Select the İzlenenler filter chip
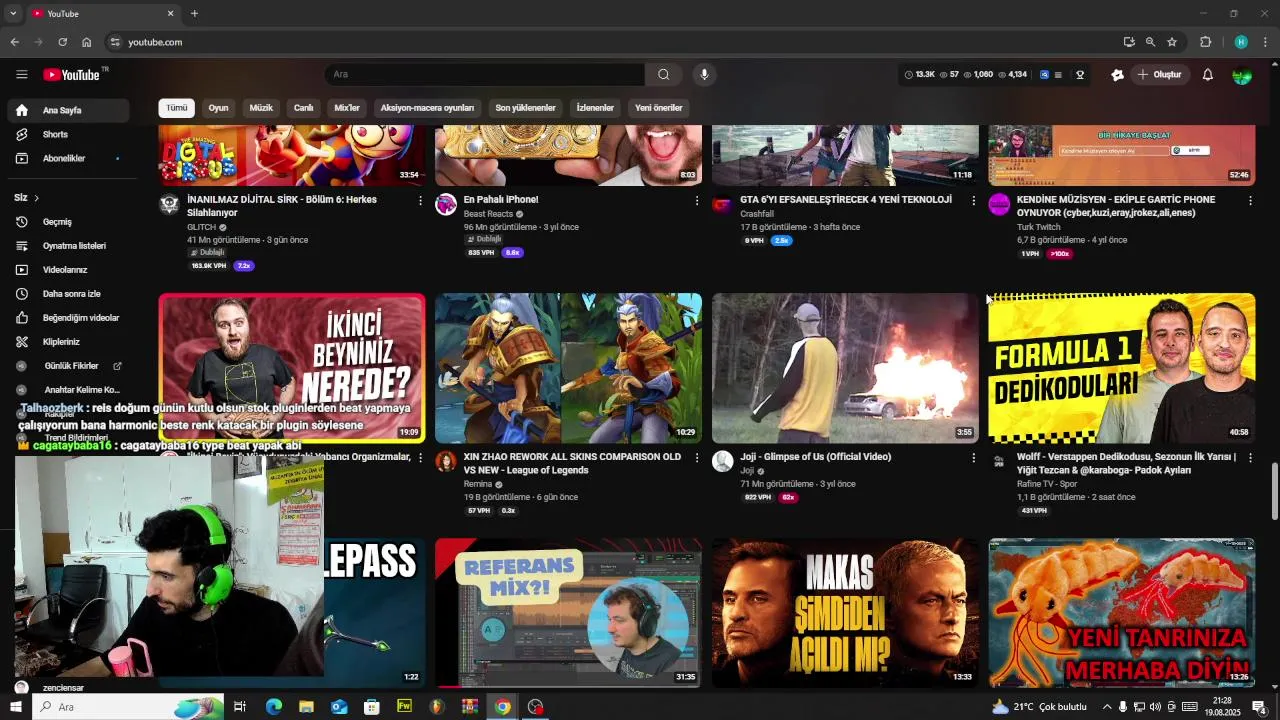Screen dimensions: 1280x720 point(595,108)
